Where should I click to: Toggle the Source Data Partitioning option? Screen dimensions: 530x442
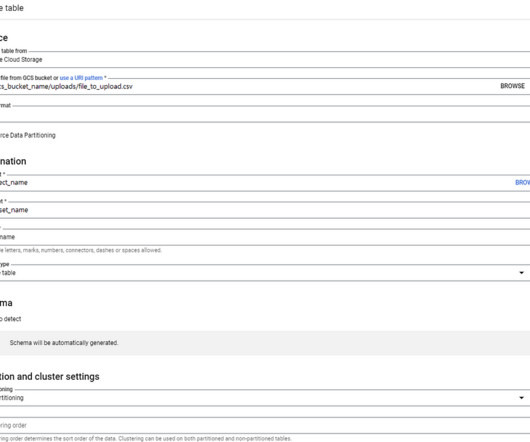(x=28, y=135)
